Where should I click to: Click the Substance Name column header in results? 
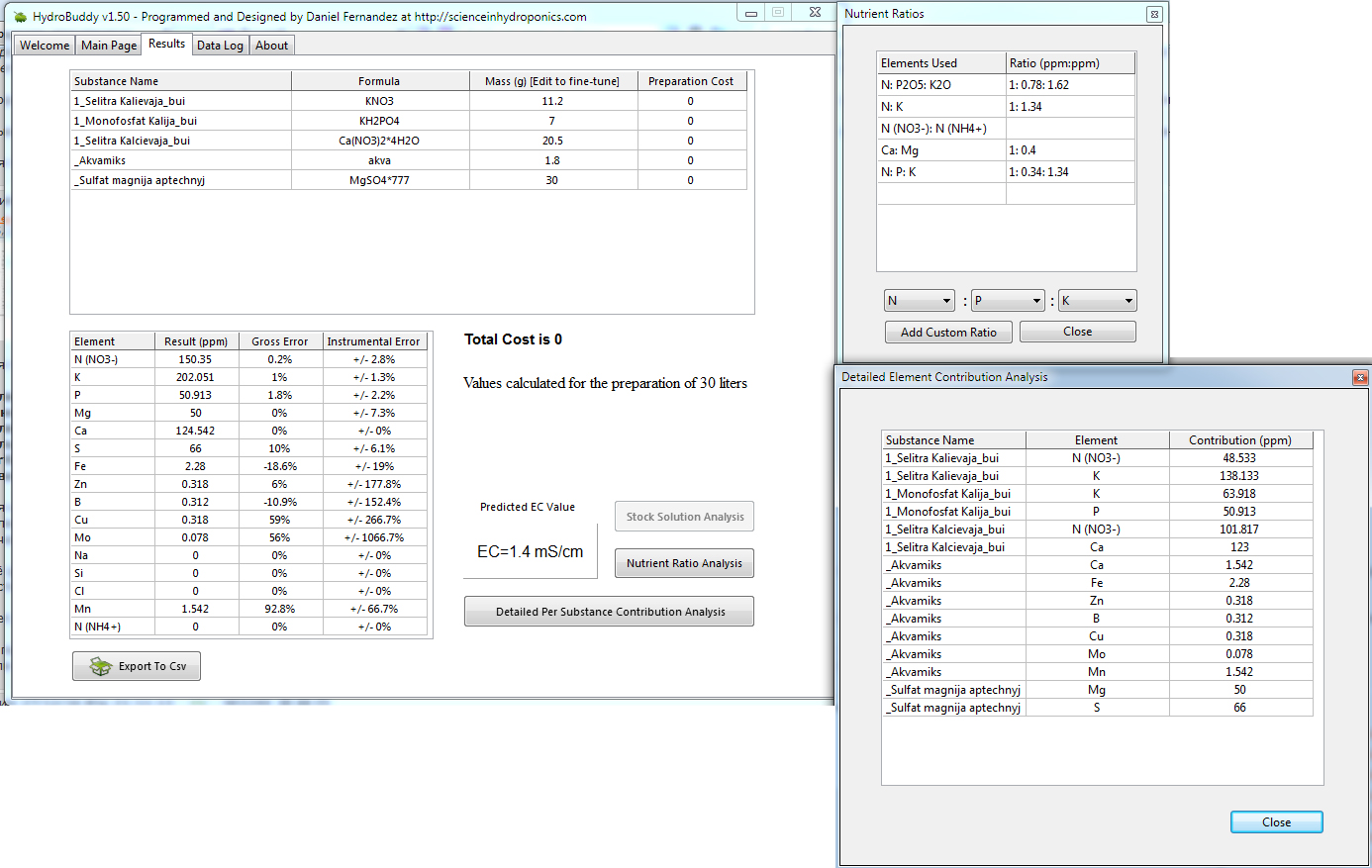[x=181, y=81]
